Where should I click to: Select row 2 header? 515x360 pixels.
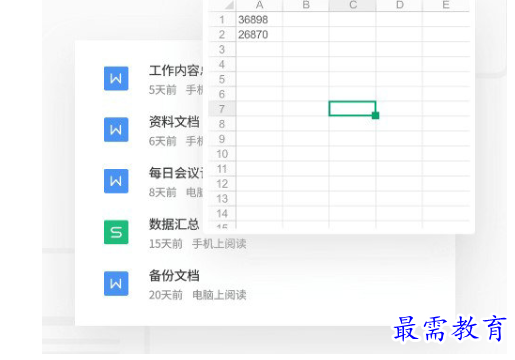tap(222, 34)
